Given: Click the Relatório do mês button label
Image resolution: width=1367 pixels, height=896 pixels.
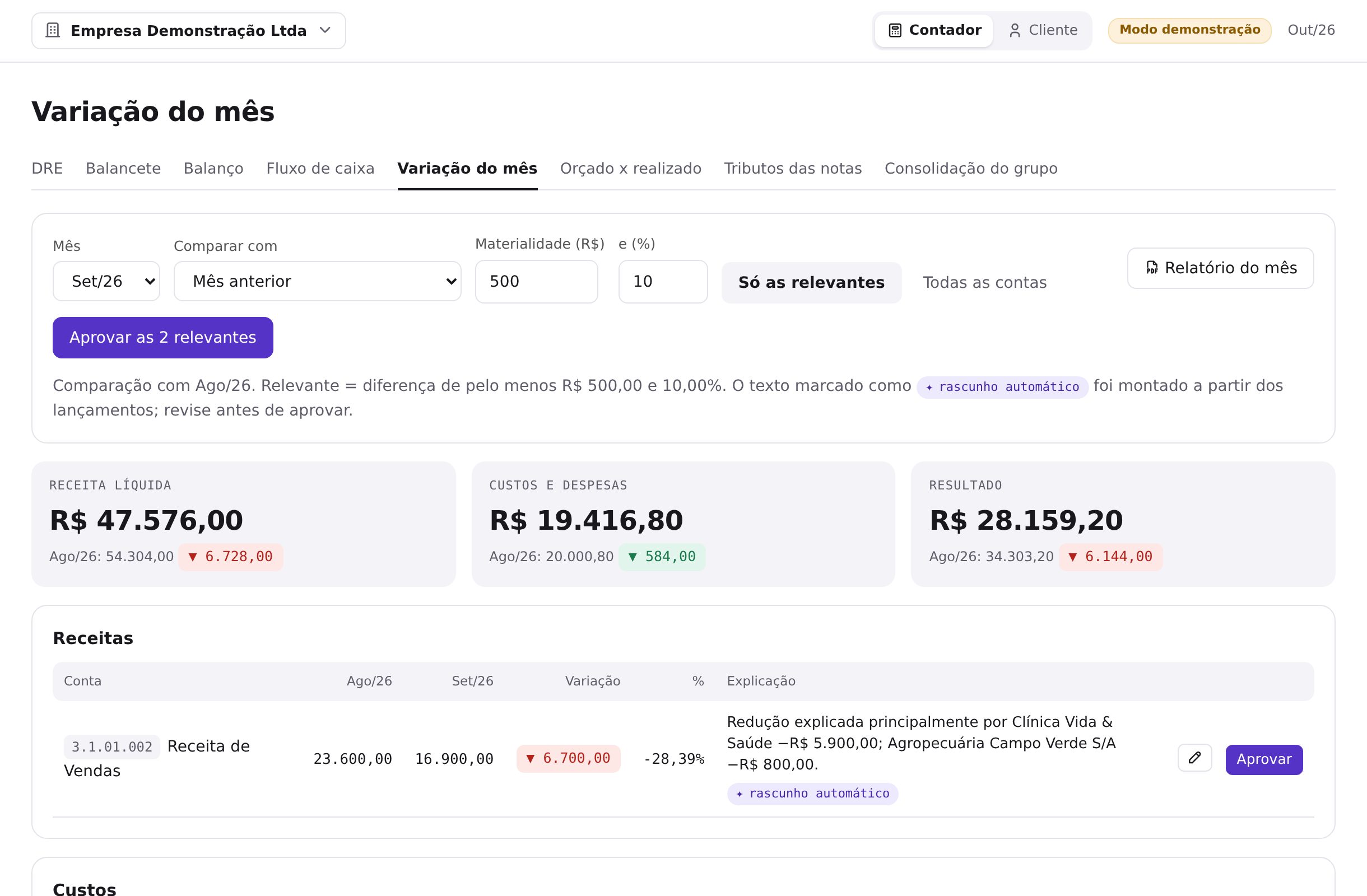Looking at the screenshot, I should point(1231,268).
